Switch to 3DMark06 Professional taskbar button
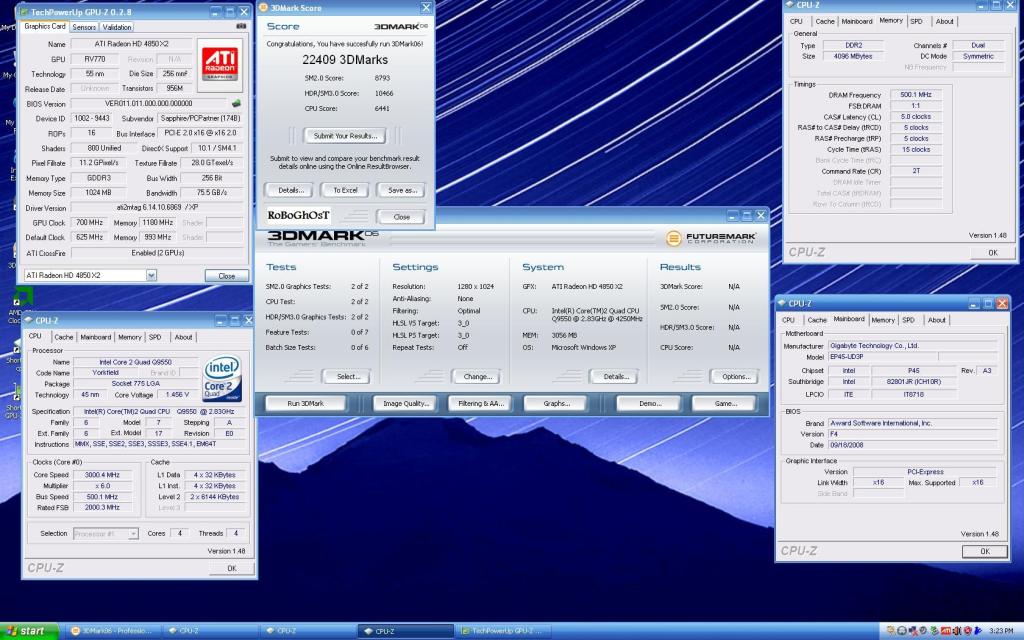1024x640 pixels. click(x=112, y=631)
